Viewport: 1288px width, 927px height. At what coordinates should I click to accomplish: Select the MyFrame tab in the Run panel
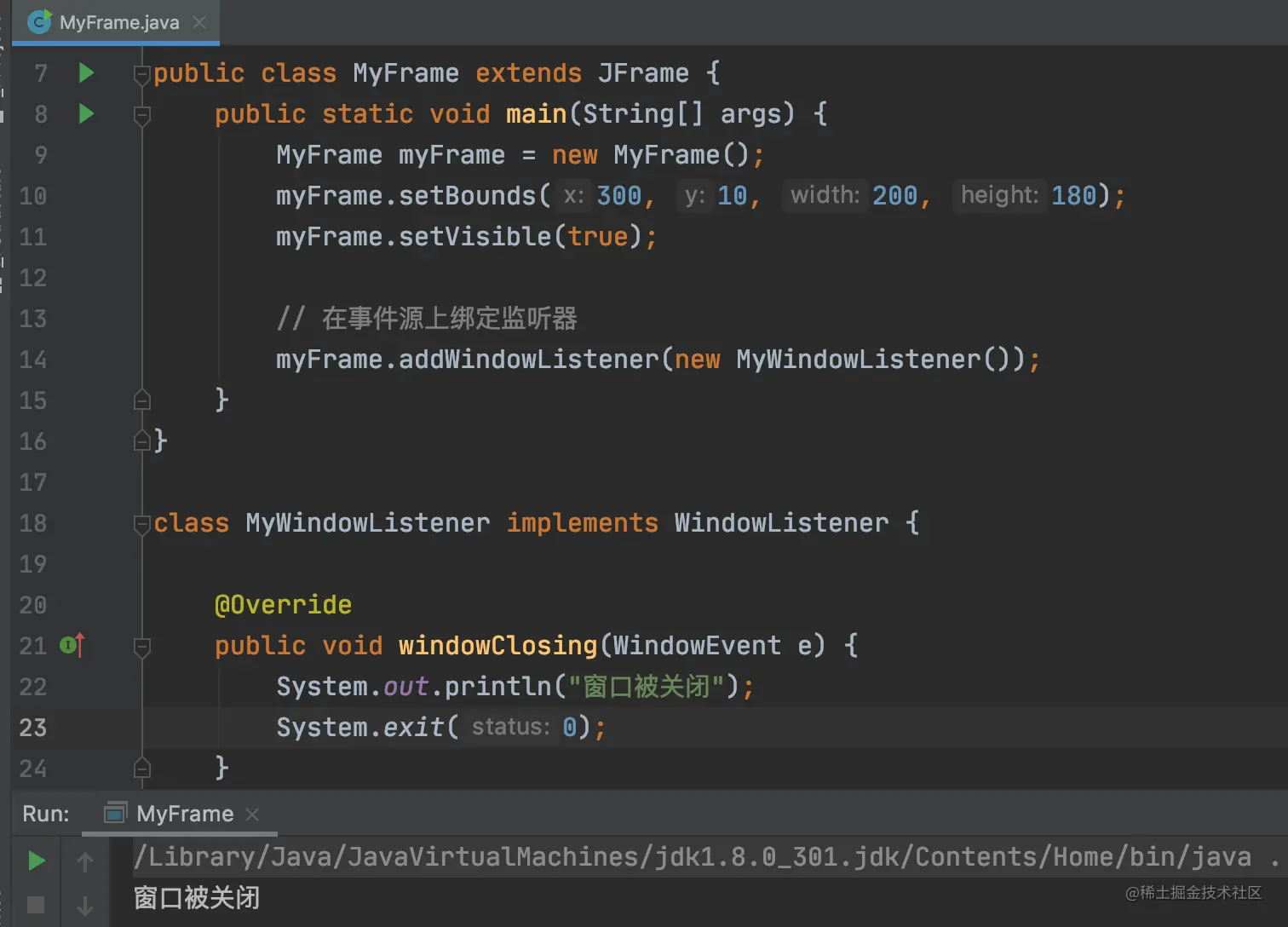(x=179, y=814)
